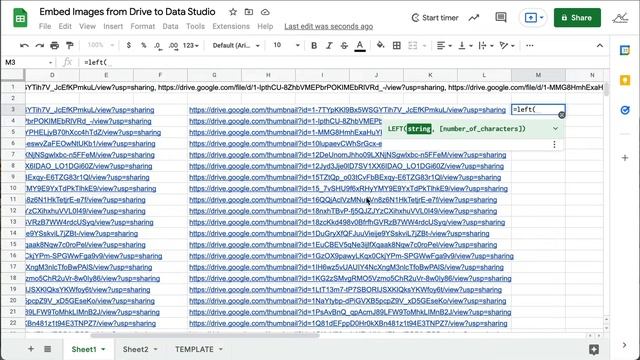Click into the formula bar
Viewport: 640px width, 360px height.
point(343,62)
